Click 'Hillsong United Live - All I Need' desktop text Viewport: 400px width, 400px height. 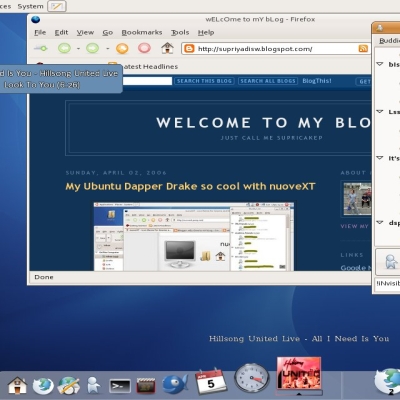click(x=299, y=339)
